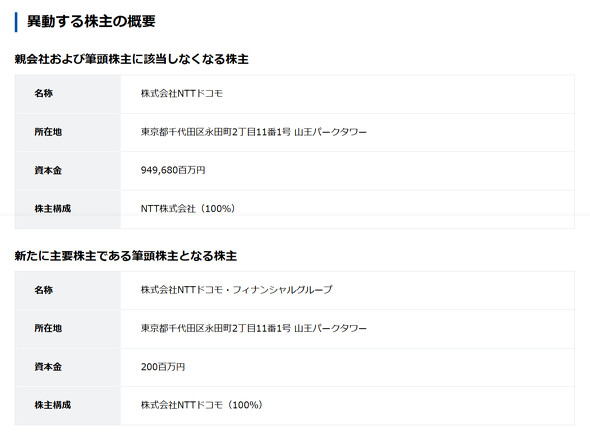Click 資本金 label in first table
Screen dimensions: 590x444
tap(48, 170)
